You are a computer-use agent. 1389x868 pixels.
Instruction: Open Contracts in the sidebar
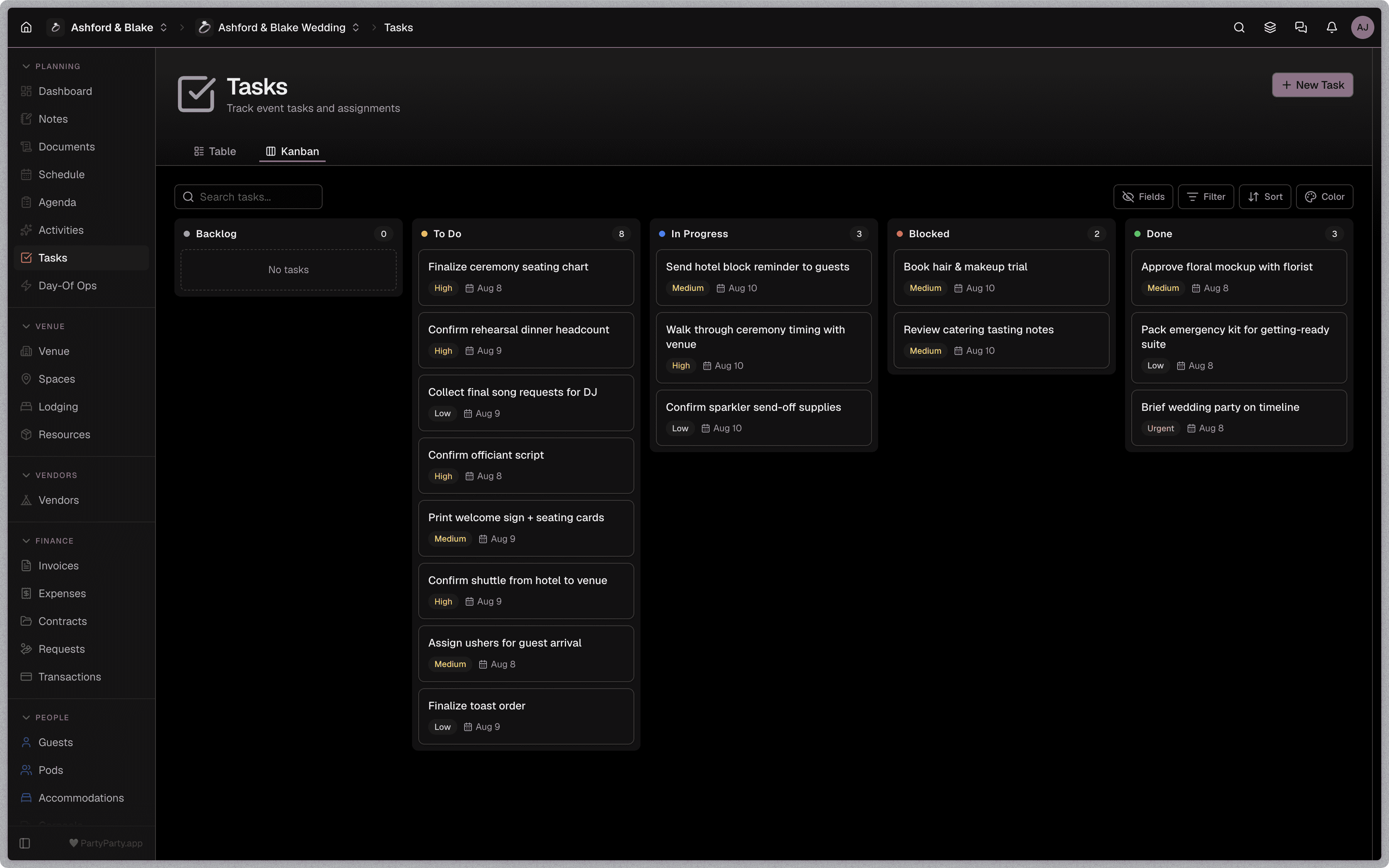81,621
